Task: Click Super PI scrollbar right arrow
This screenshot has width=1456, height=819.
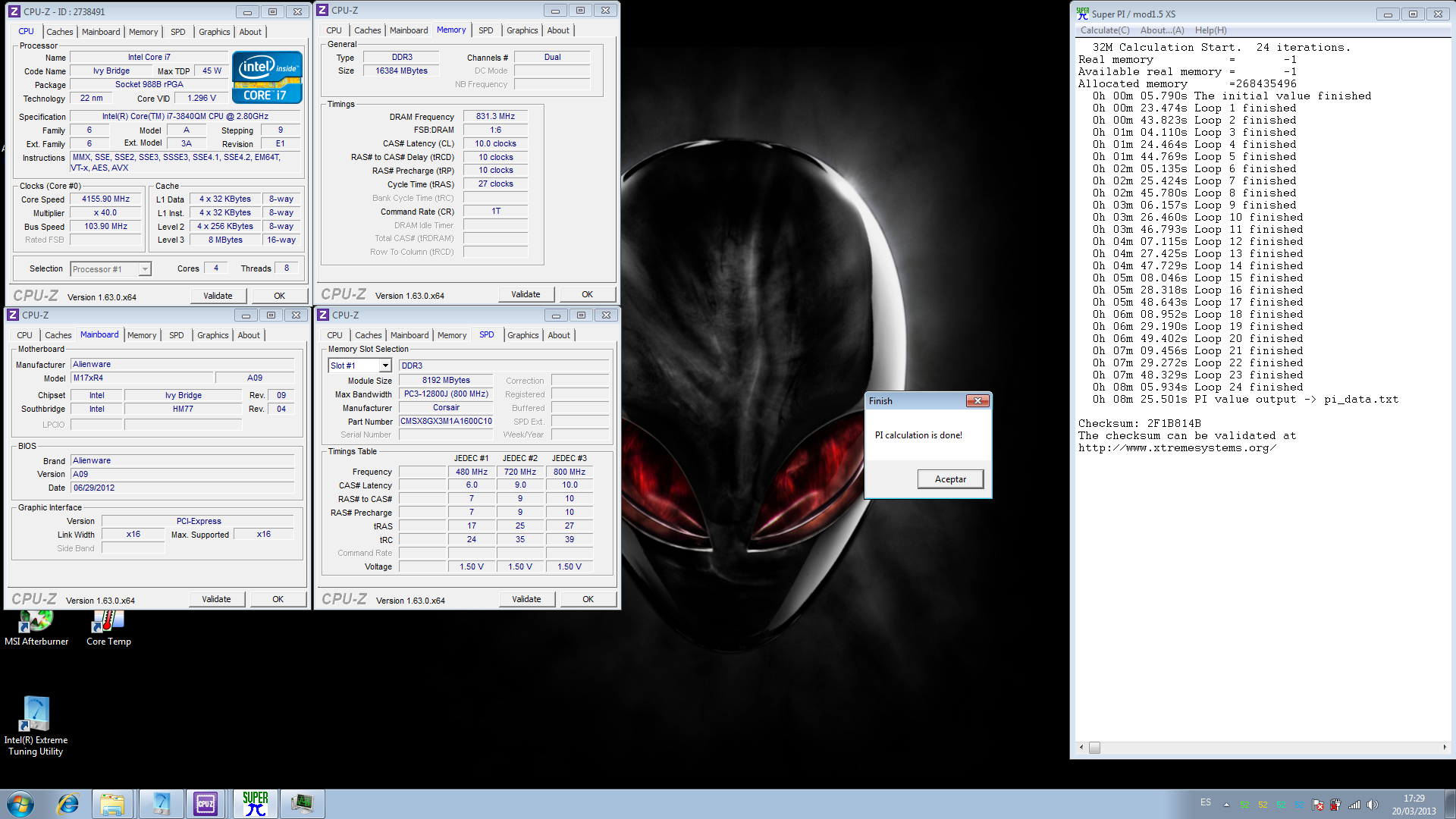Action: pos(1444,748)
